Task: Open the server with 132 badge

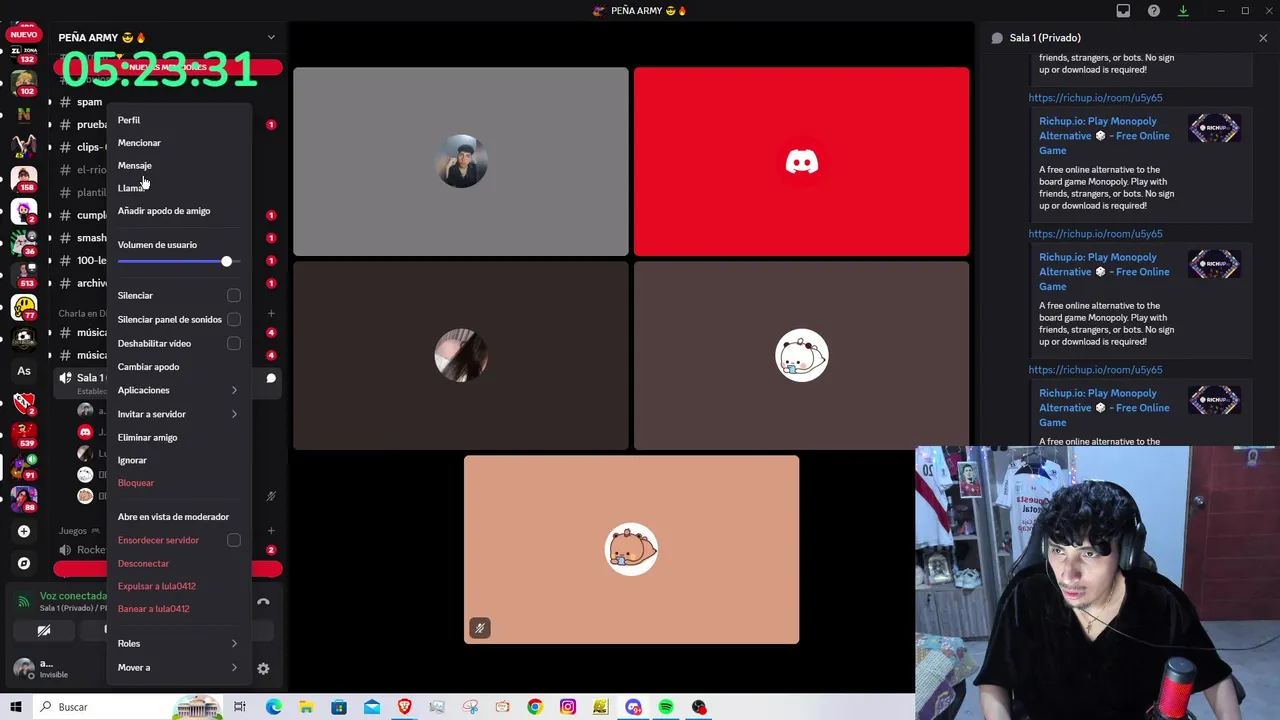Action: [24, 50]
